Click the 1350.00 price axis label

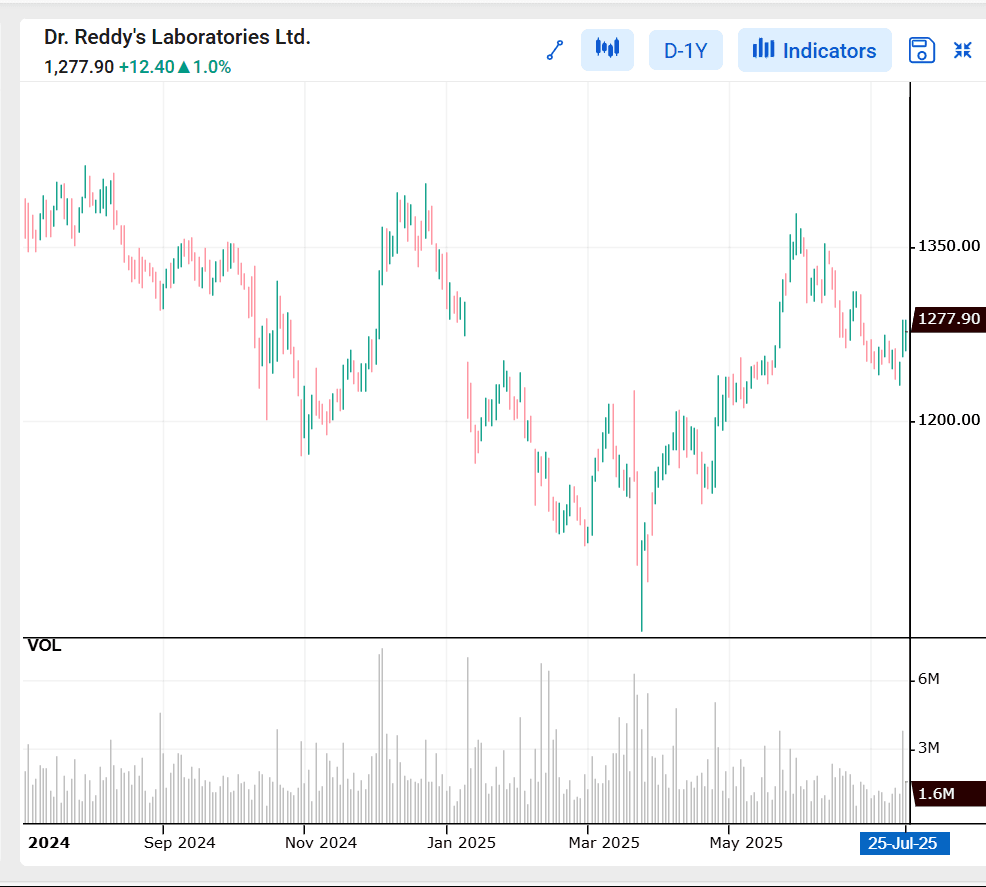point(949,246)
